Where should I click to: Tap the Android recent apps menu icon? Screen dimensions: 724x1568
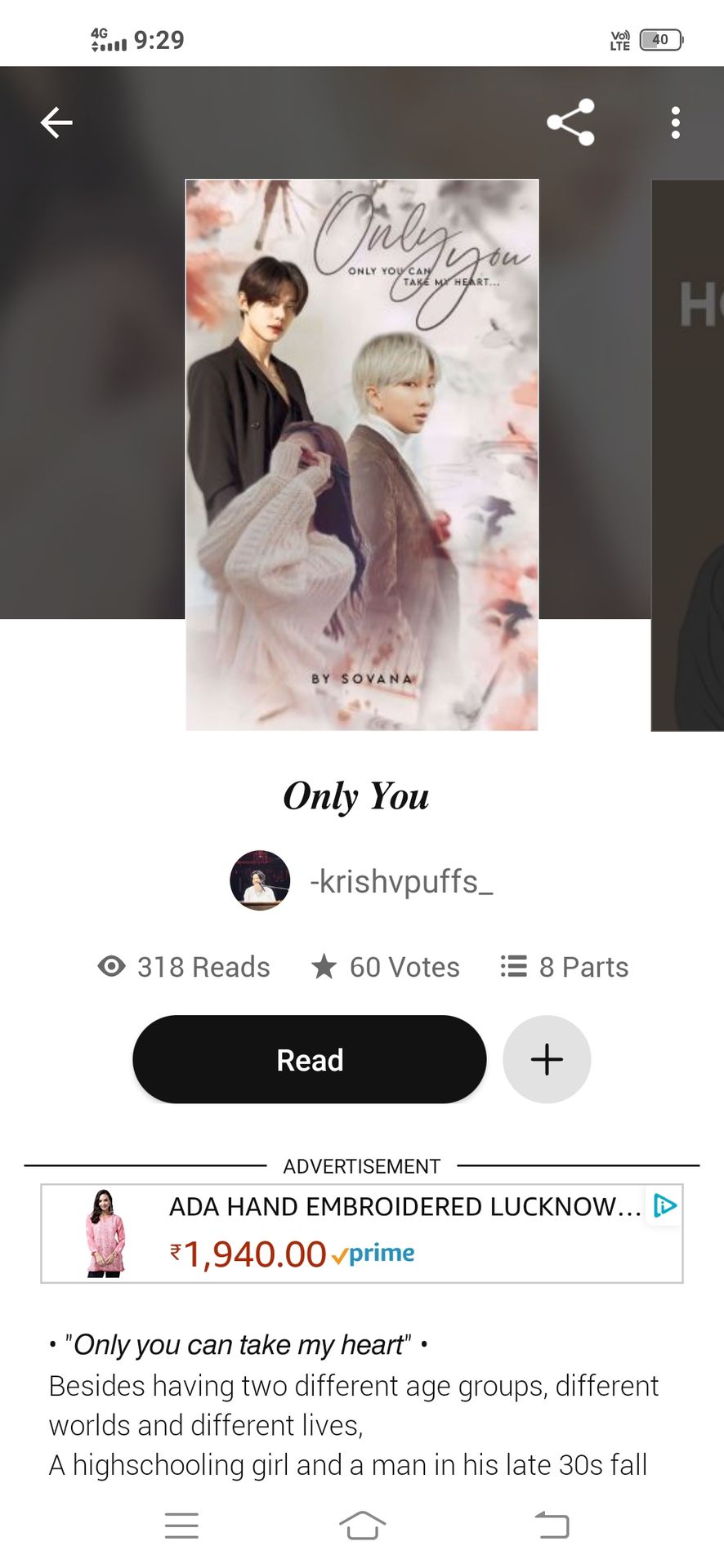[181, 1525]
